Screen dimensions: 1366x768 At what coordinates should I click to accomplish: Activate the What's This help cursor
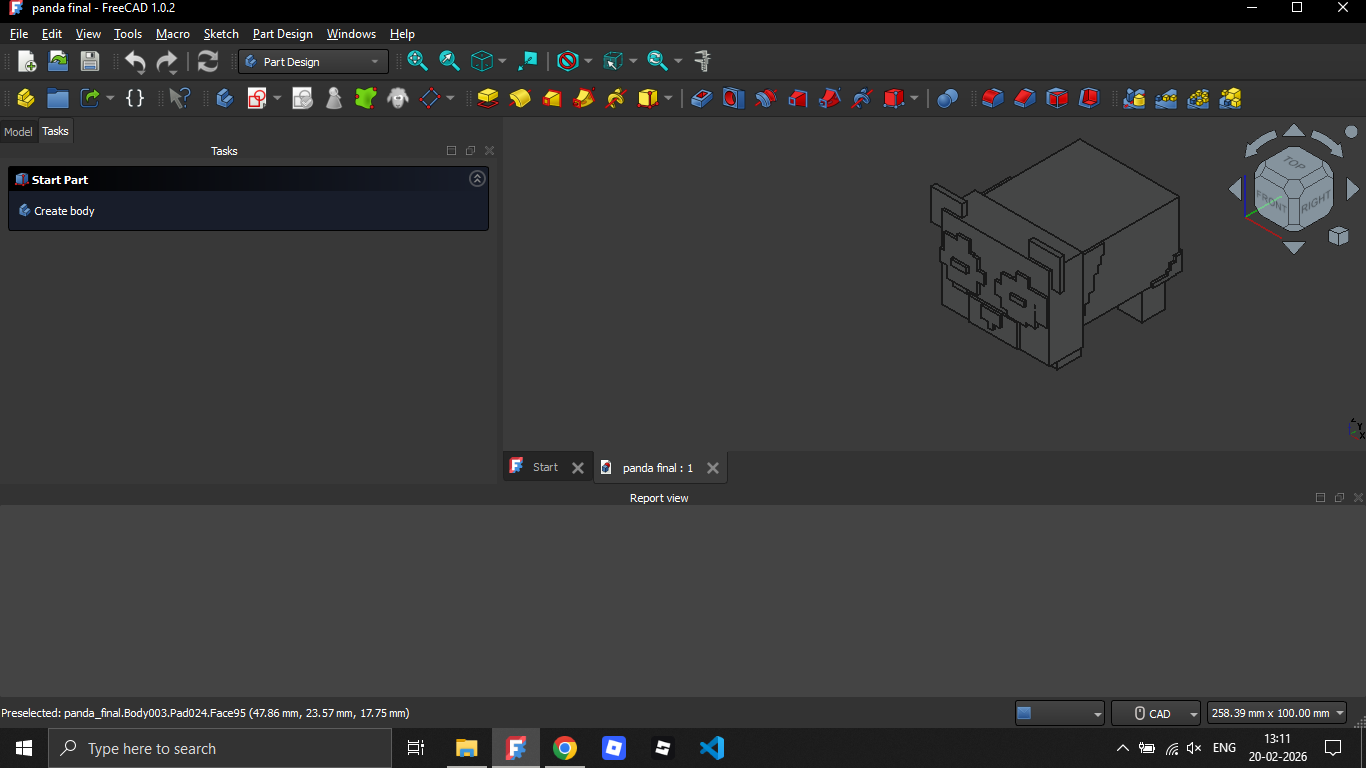(179, 98)
